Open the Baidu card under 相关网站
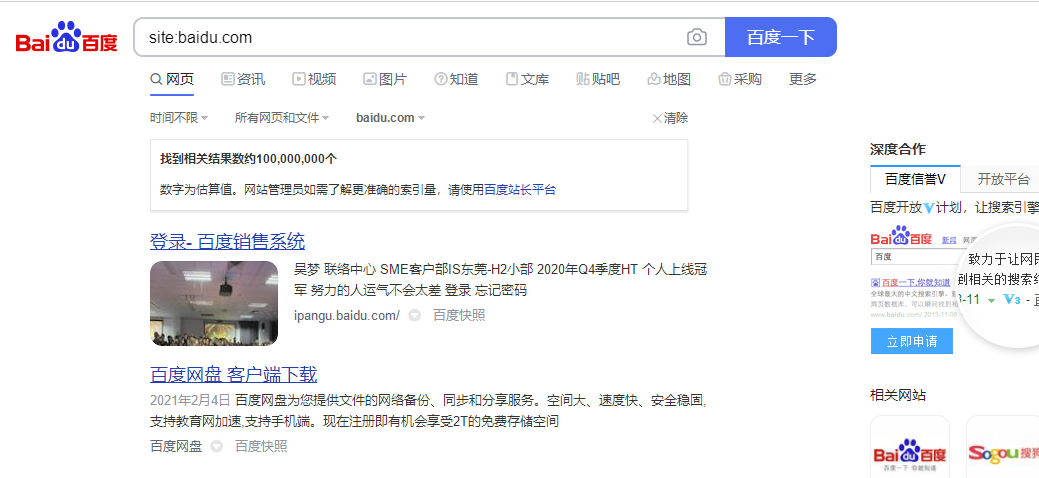The width and height of the screenshot is (1039, 478). pos(910,448)
